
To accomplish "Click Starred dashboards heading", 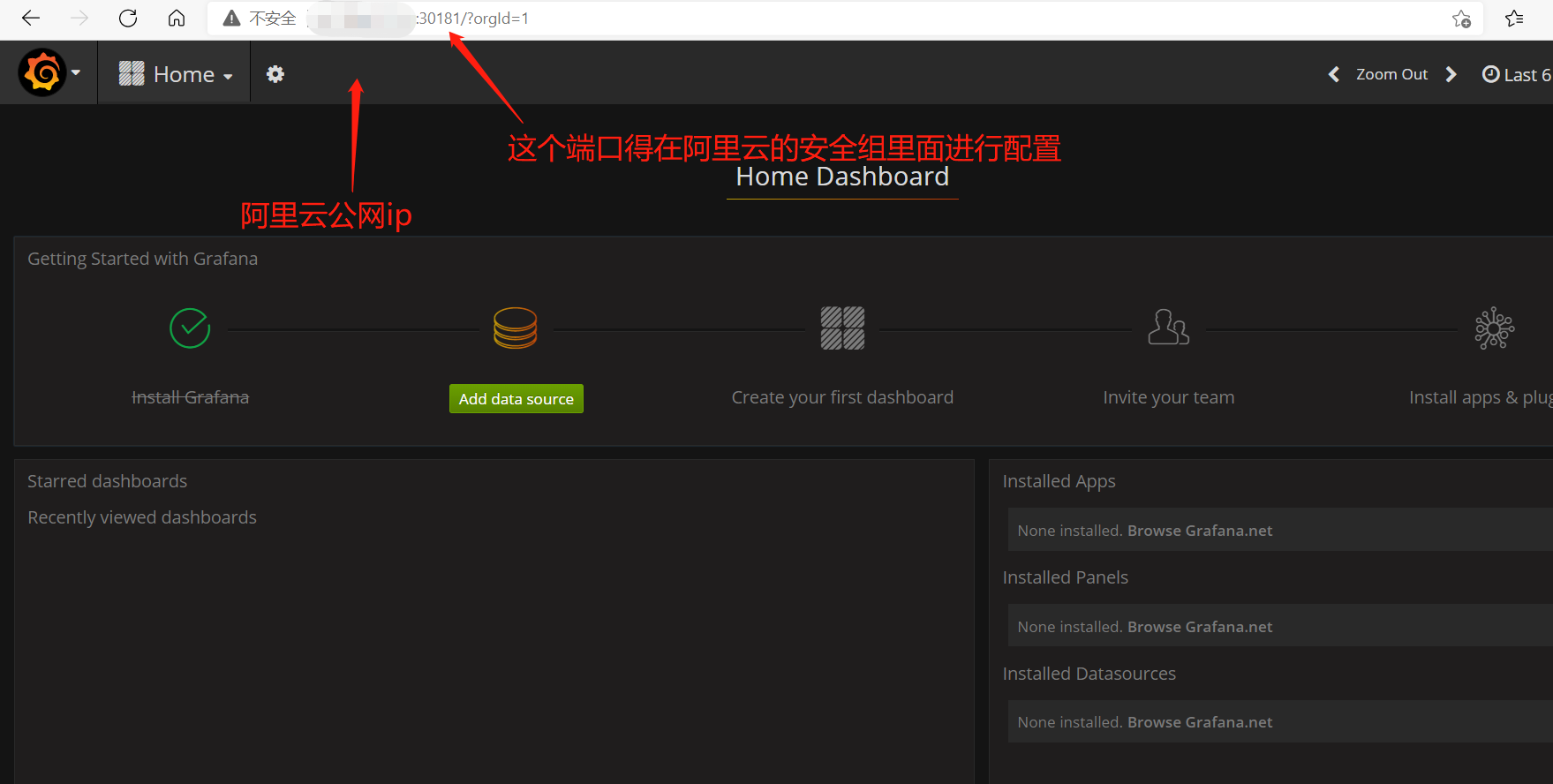I will 107,481.
